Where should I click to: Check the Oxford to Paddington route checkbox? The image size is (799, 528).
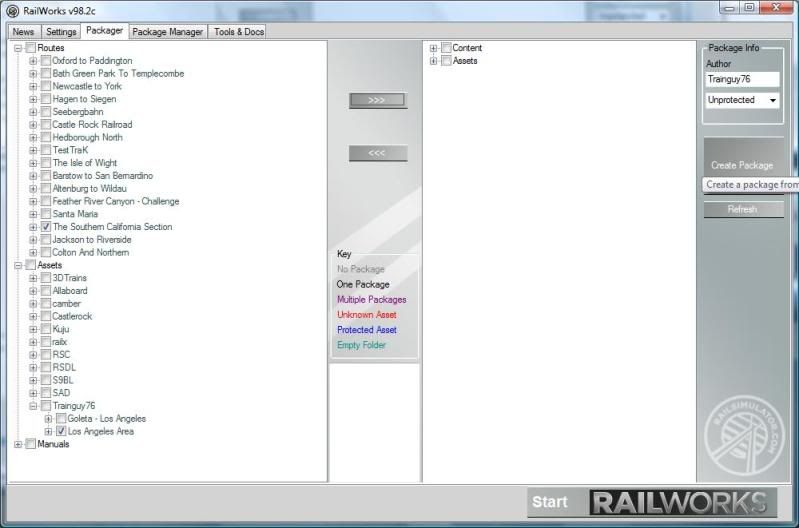tap(46, 61)
